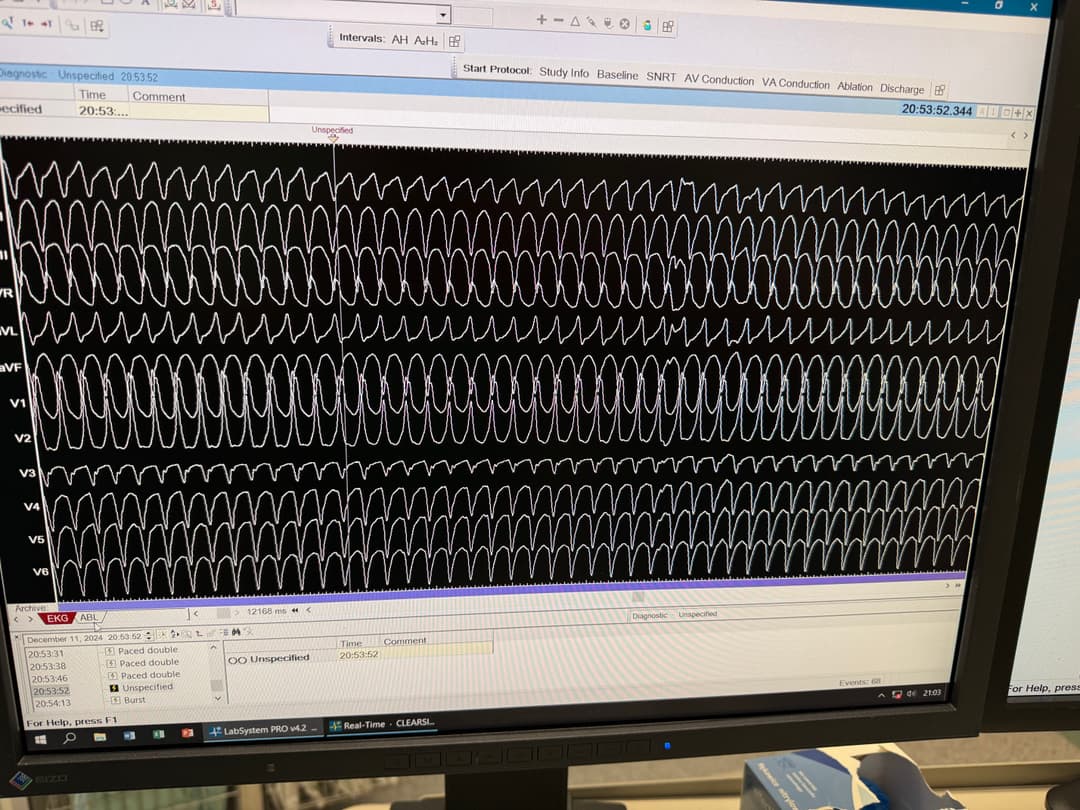Image resolution: width=1080 pixels, height=810 pixels.
Task: Open Word from the Windows taskbar
Action: click(x=129, y=736)
